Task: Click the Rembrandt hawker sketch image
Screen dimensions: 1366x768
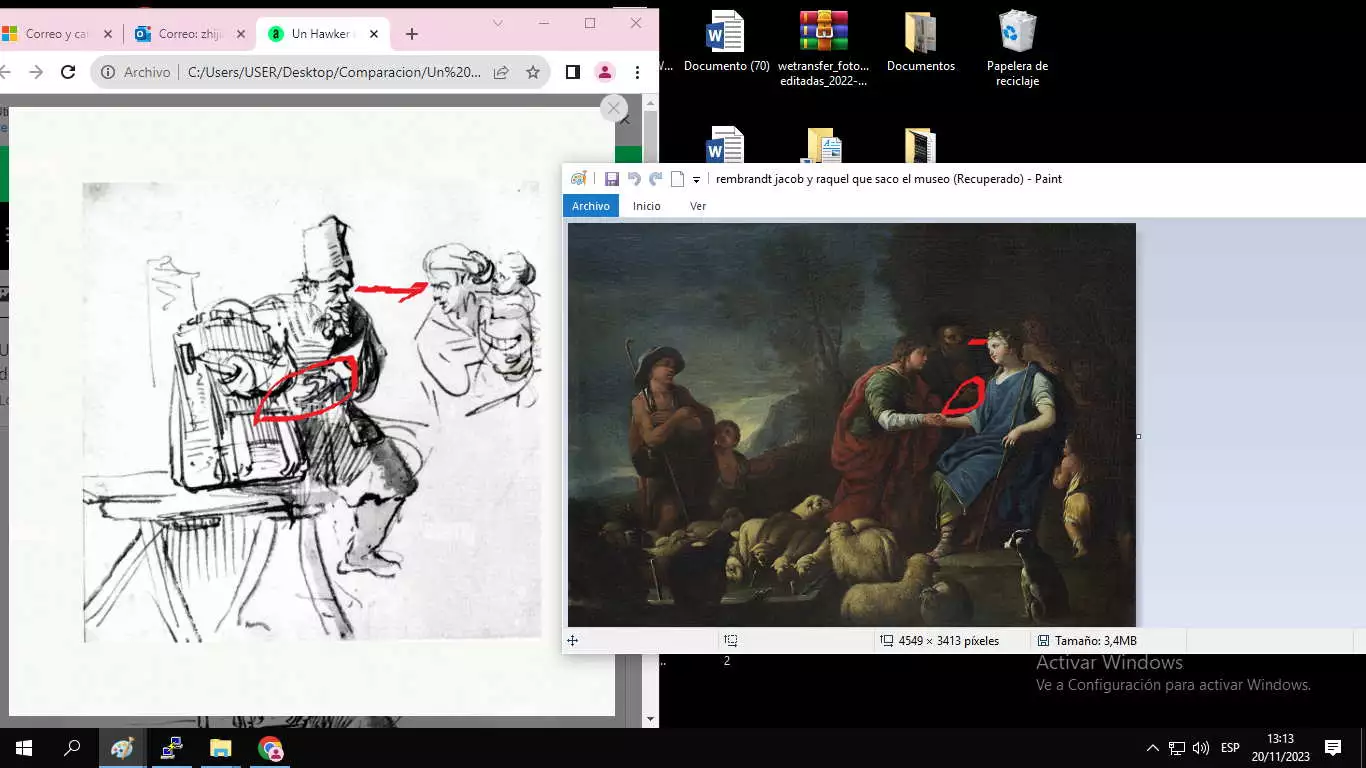Action: 312,411
